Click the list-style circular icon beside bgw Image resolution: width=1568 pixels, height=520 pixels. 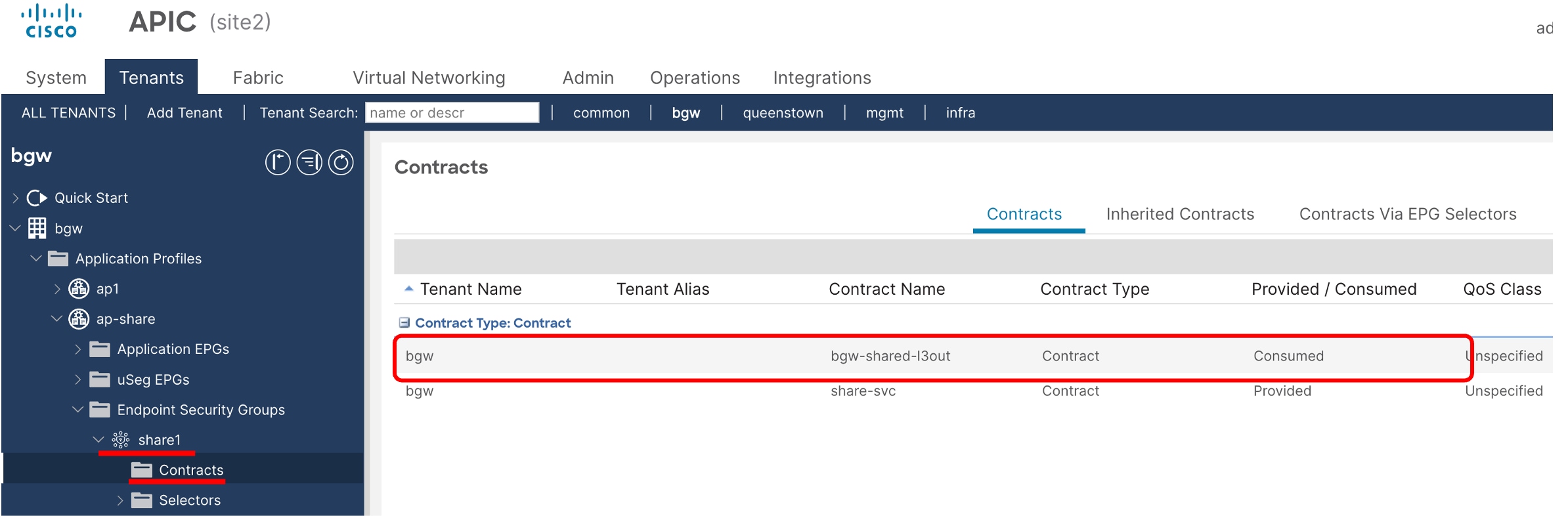pyautogui.click(x=309, y=162)
